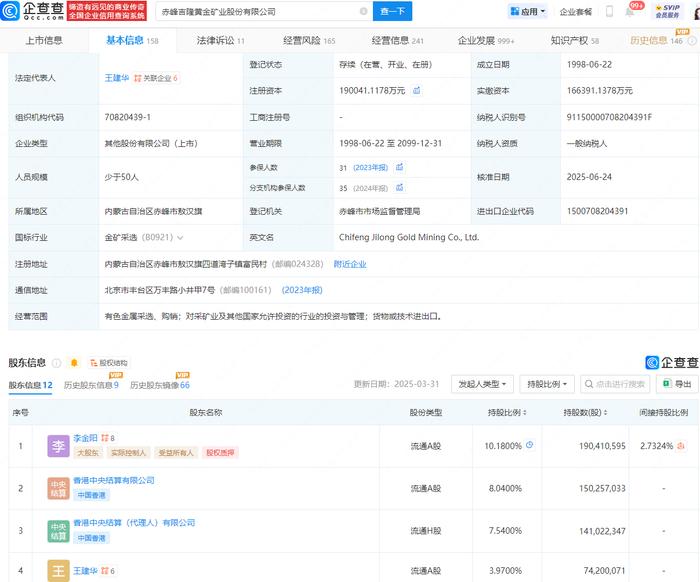Image resolution: width=700 pixels, height=582 pixels.
Task: Click the mobile phone icon in header
Action: [x=609, y=11]
